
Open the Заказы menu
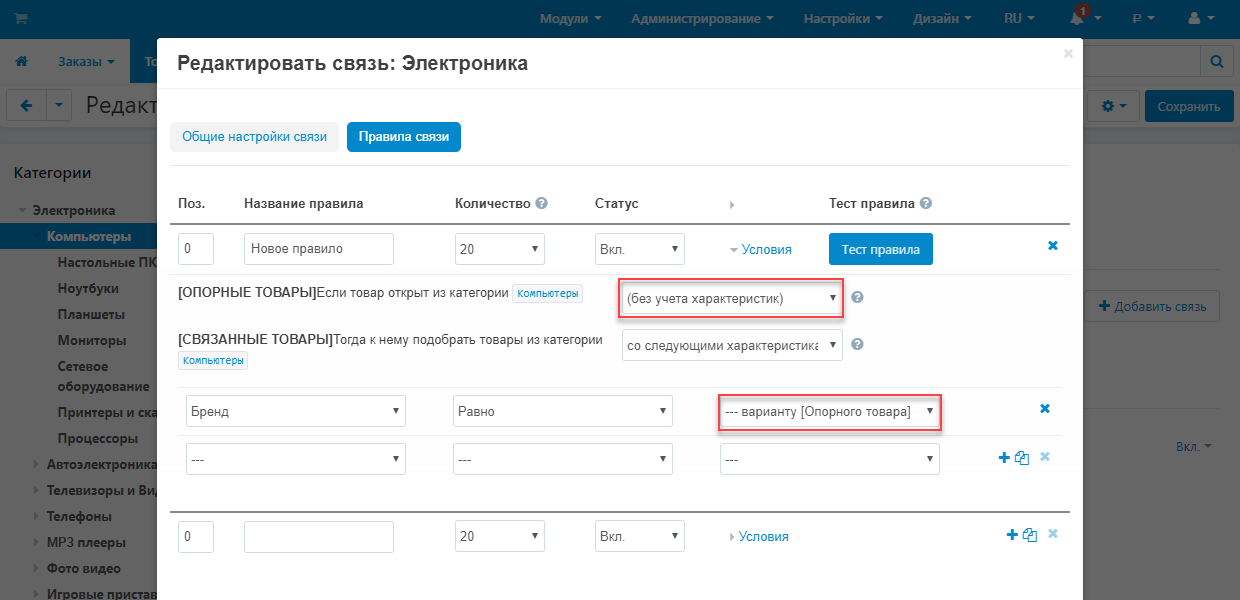point(86,62)
